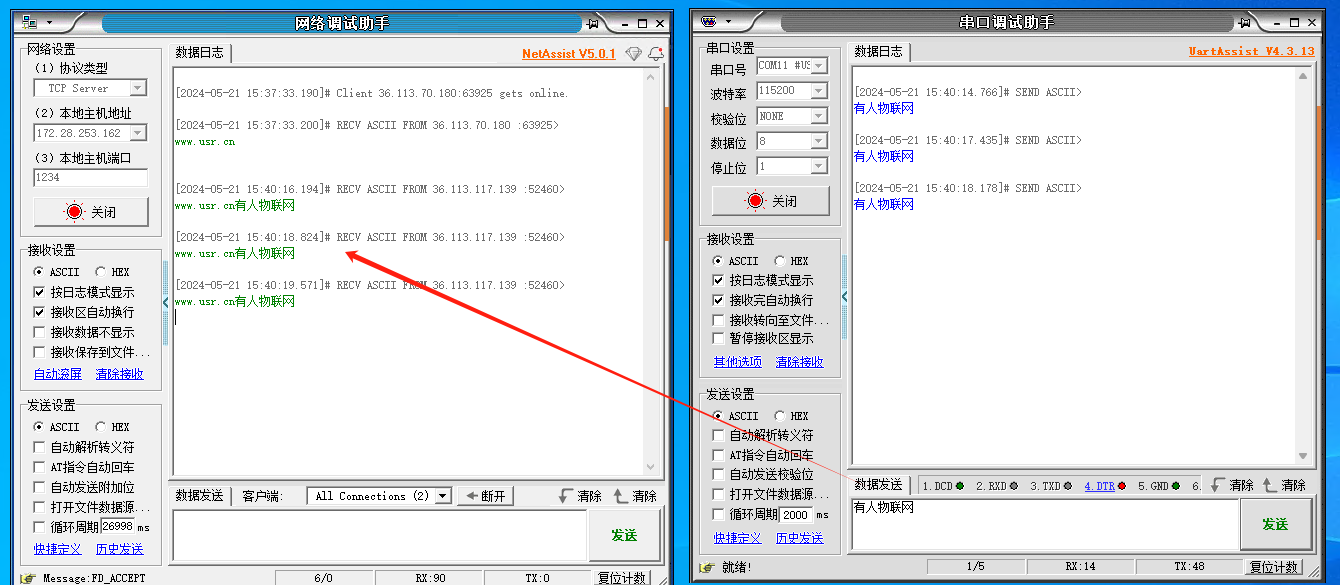Open 校验位 NONE dropdown
The height and width of the screenshot is (585, 1340).
818,116
